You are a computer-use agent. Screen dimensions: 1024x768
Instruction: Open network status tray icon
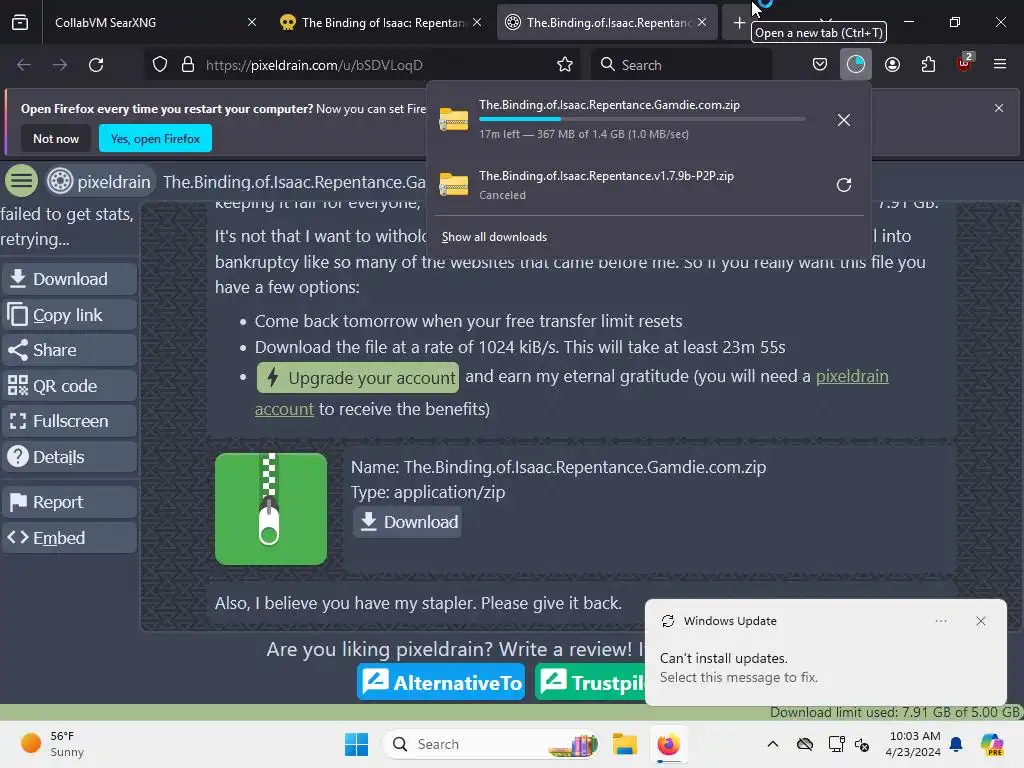pos(837,744)
